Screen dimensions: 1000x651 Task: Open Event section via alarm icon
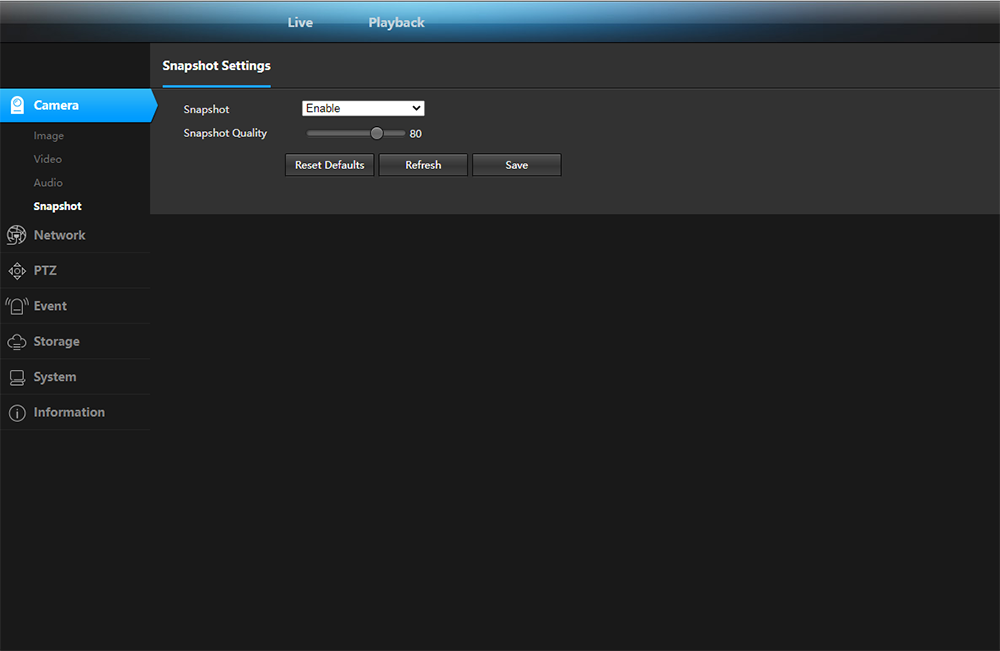click(x=16, y=306)
